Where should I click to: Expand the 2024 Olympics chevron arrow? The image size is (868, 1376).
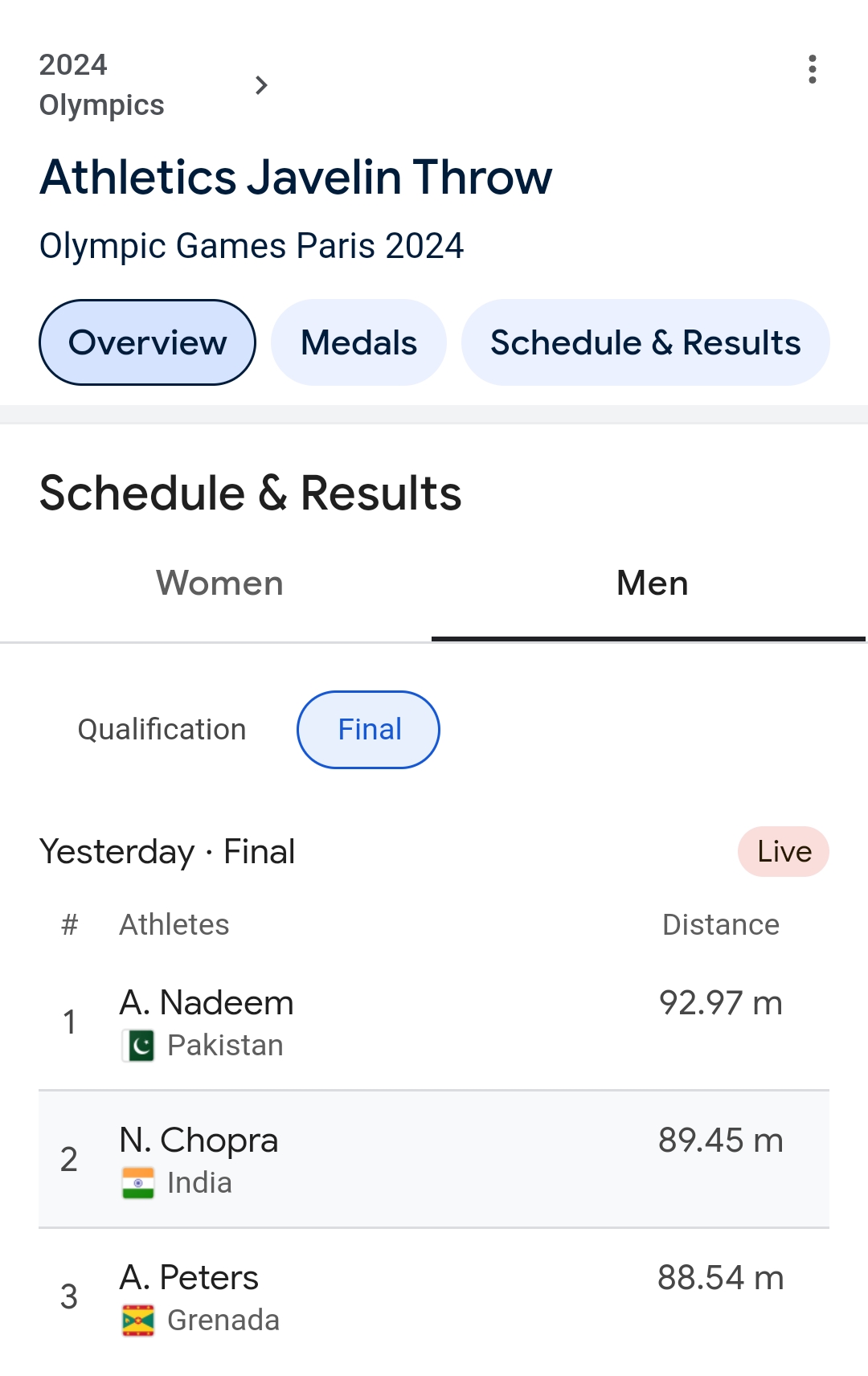261,85
